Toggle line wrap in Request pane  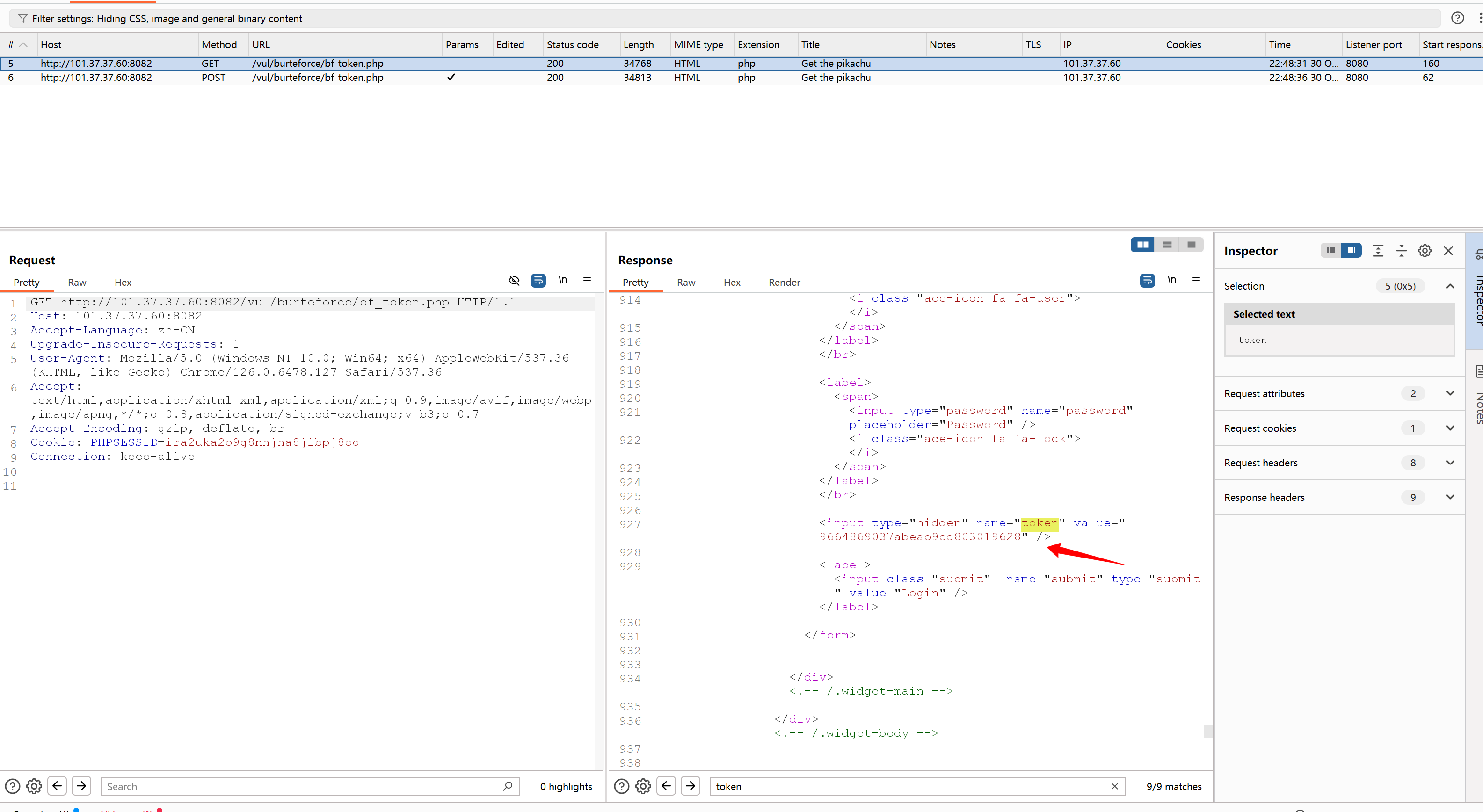tap(538, 280)
